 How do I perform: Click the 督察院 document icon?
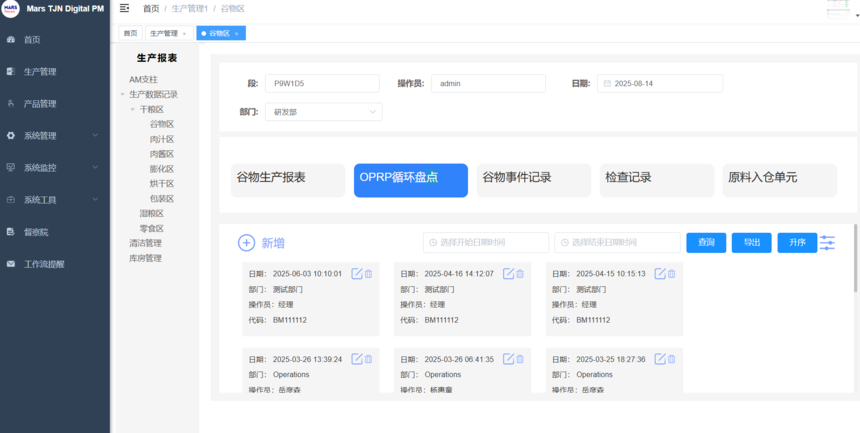(10, 232)
